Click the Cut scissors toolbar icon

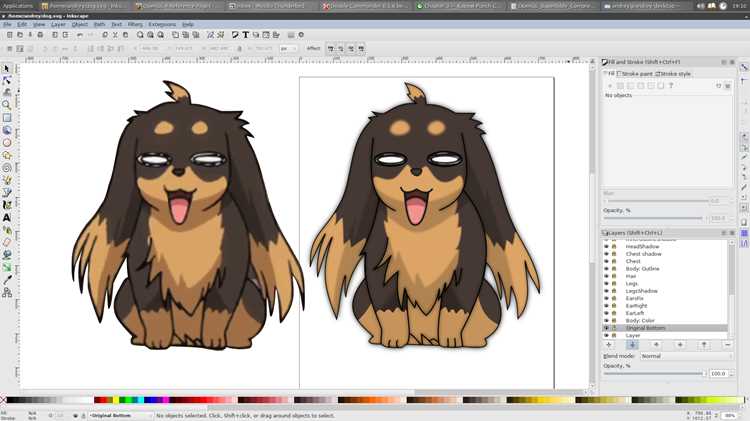click(115, 35)
